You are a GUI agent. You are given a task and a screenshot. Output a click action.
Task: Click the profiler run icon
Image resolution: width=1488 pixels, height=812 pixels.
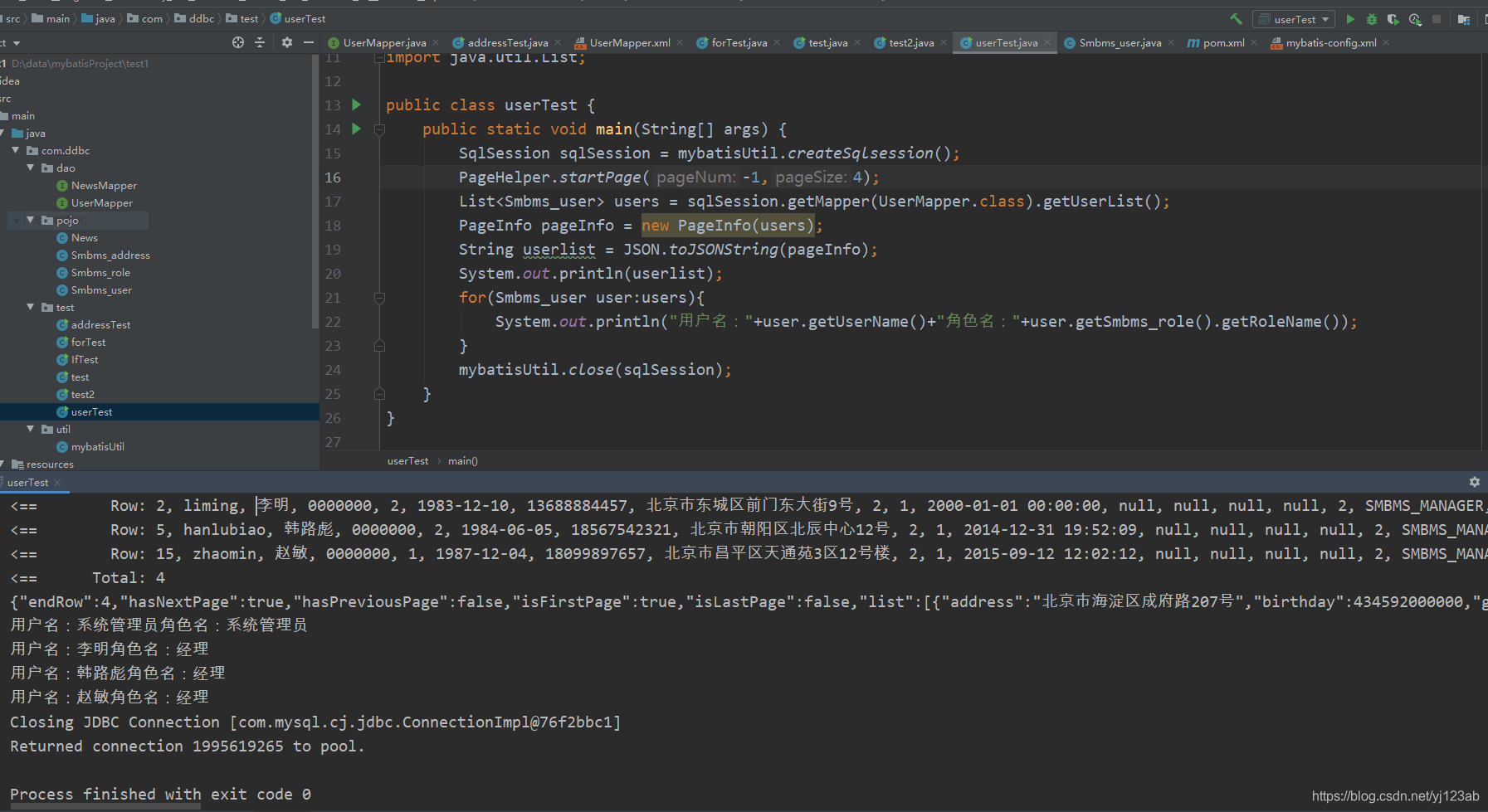1415,19
